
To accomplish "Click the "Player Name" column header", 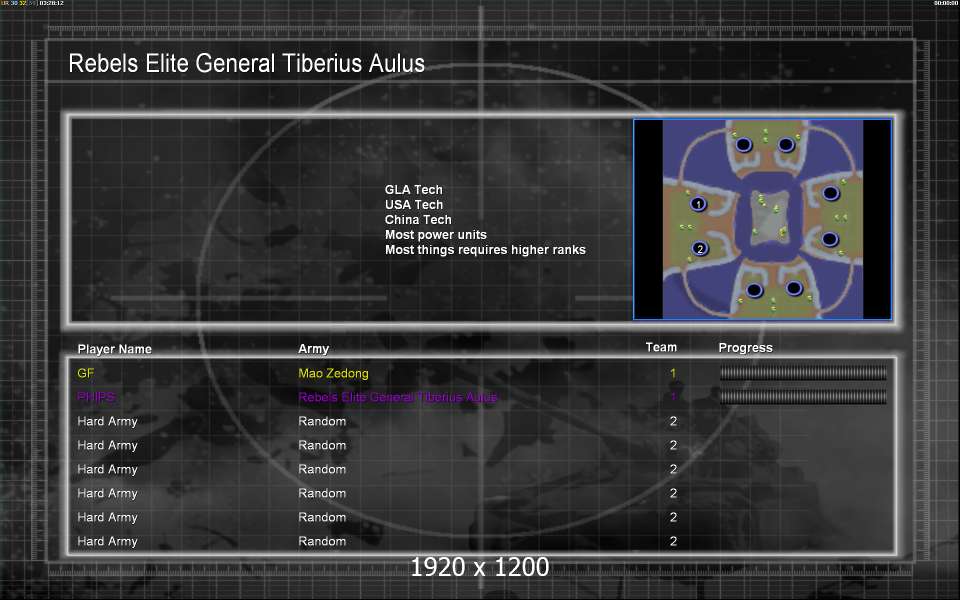I will pos(114,349).
